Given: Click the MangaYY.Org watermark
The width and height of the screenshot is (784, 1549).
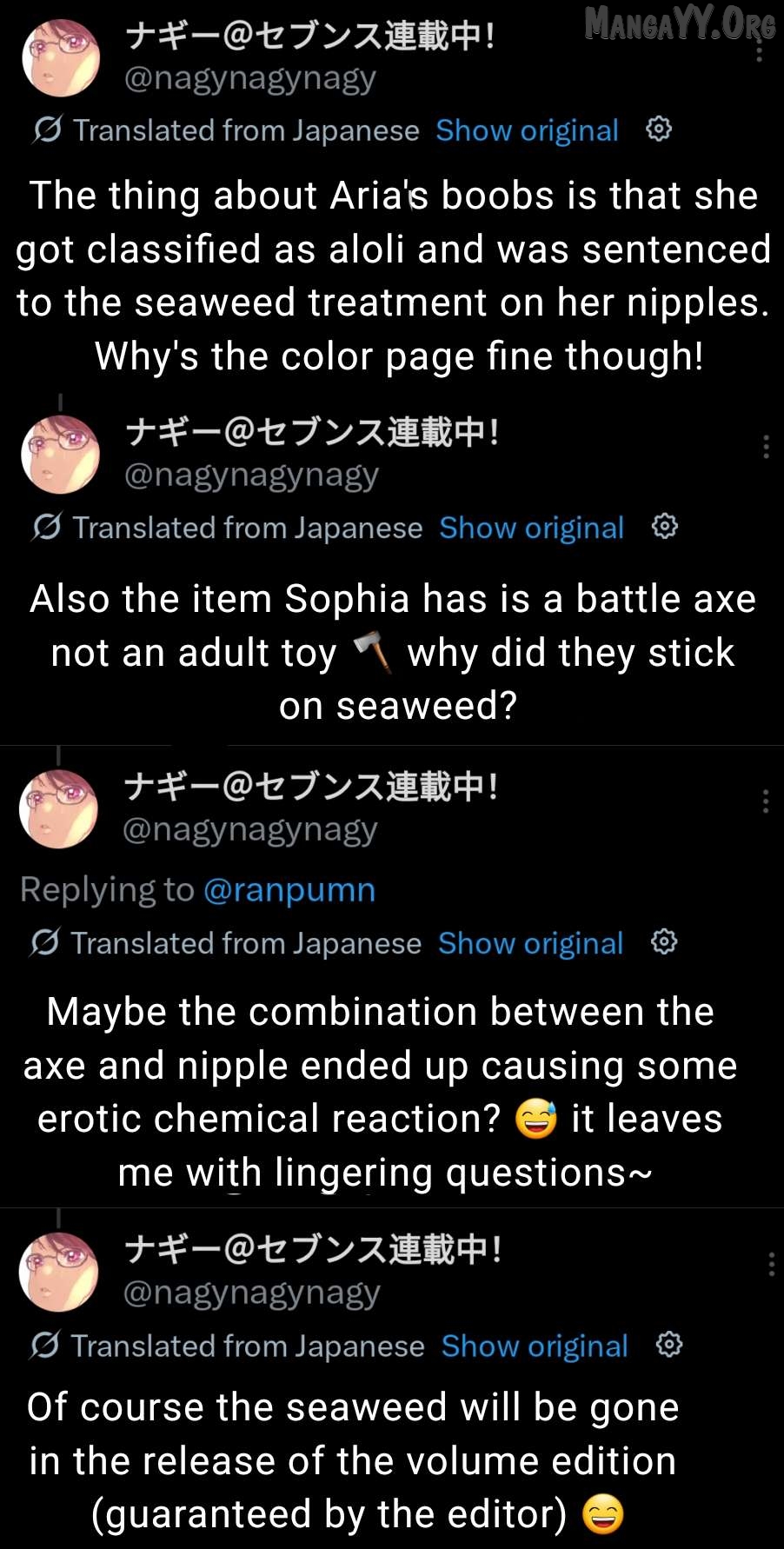Looking at the screenshot, I should [679, 23].
